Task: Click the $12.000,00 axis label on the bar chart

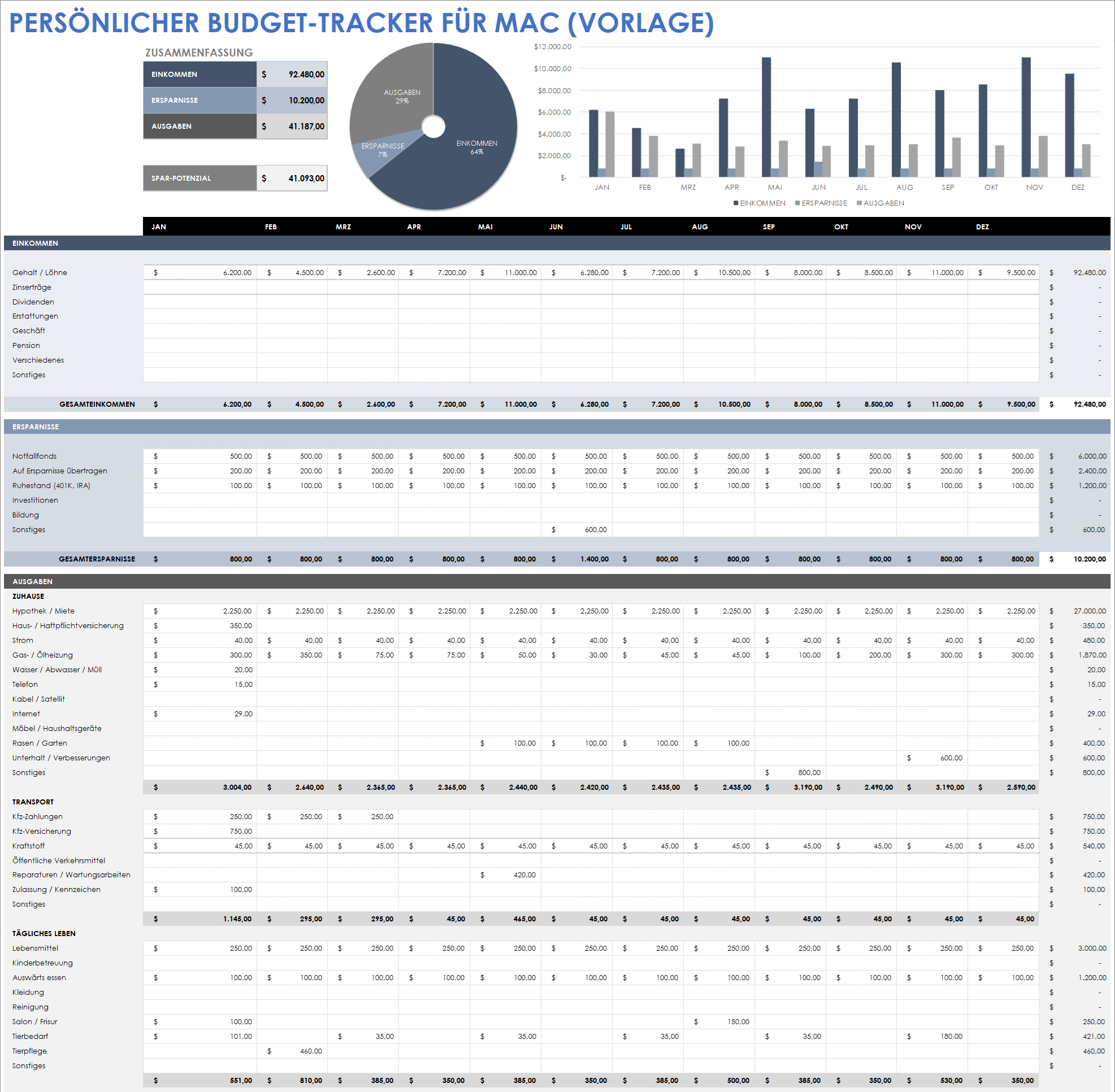Action: click(553, 47)
